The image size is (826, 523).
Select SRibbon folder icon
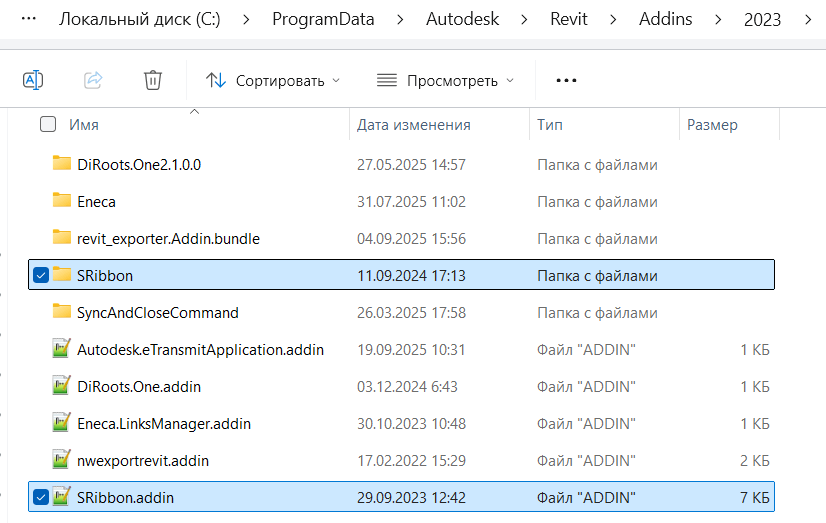(62, 274)
